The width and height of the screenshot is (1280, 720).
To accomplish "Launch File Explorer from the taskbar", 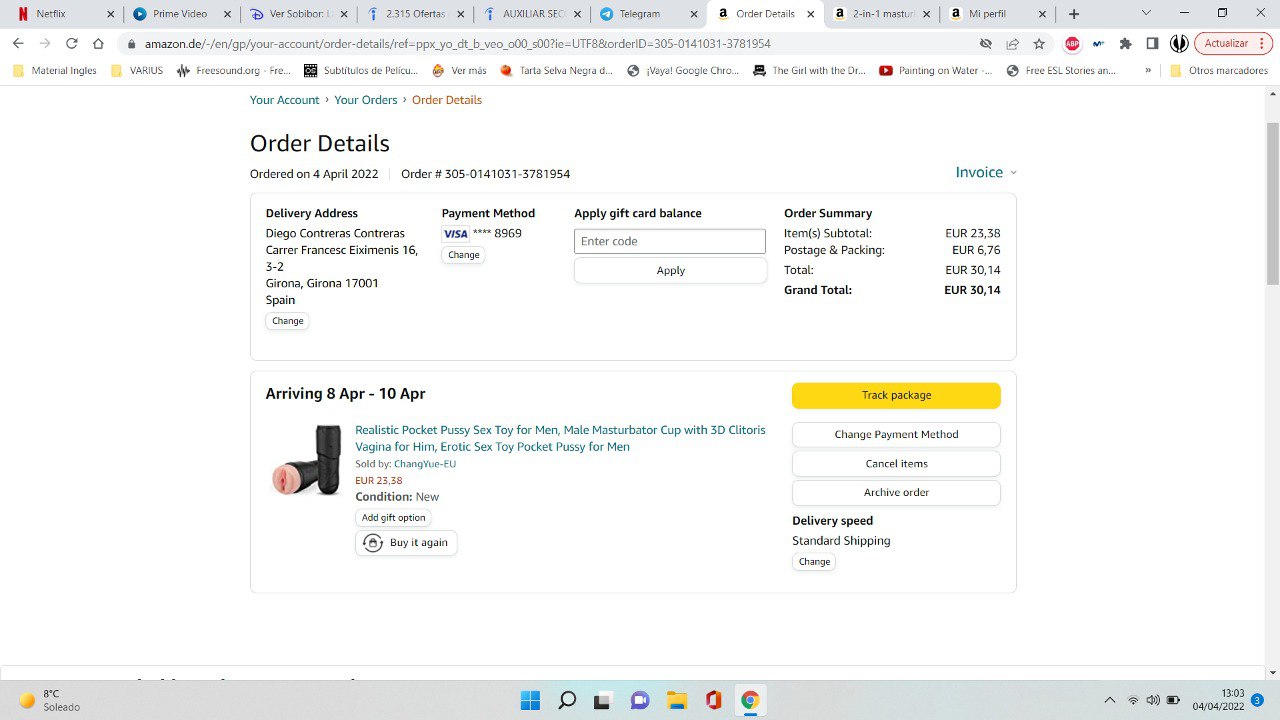I will 677,700.
